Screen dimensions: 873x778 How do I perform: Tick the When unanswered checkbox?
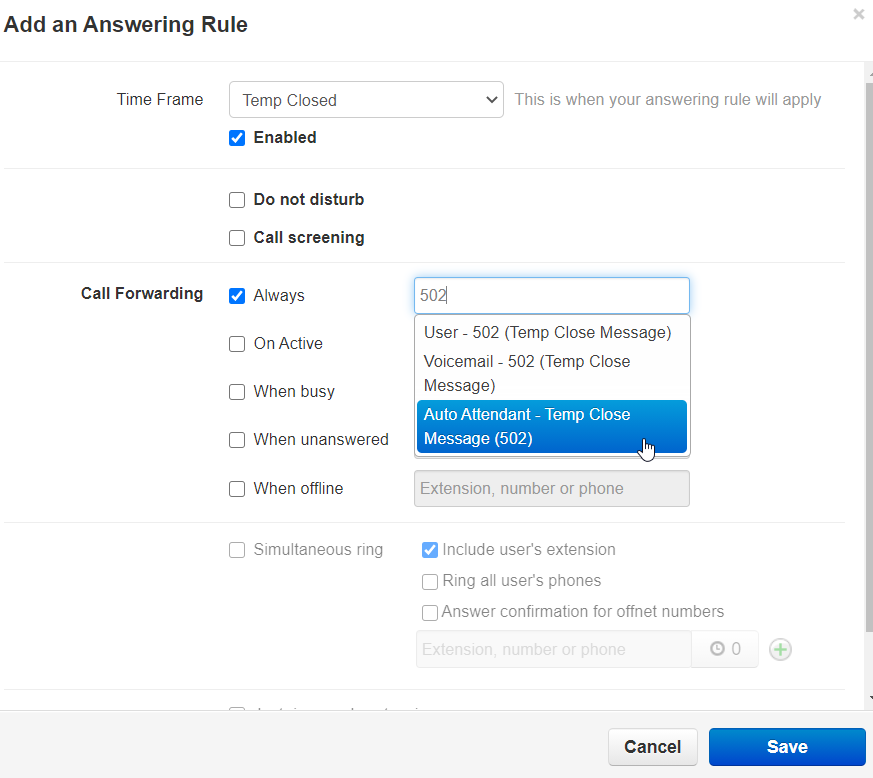point(237,440)
